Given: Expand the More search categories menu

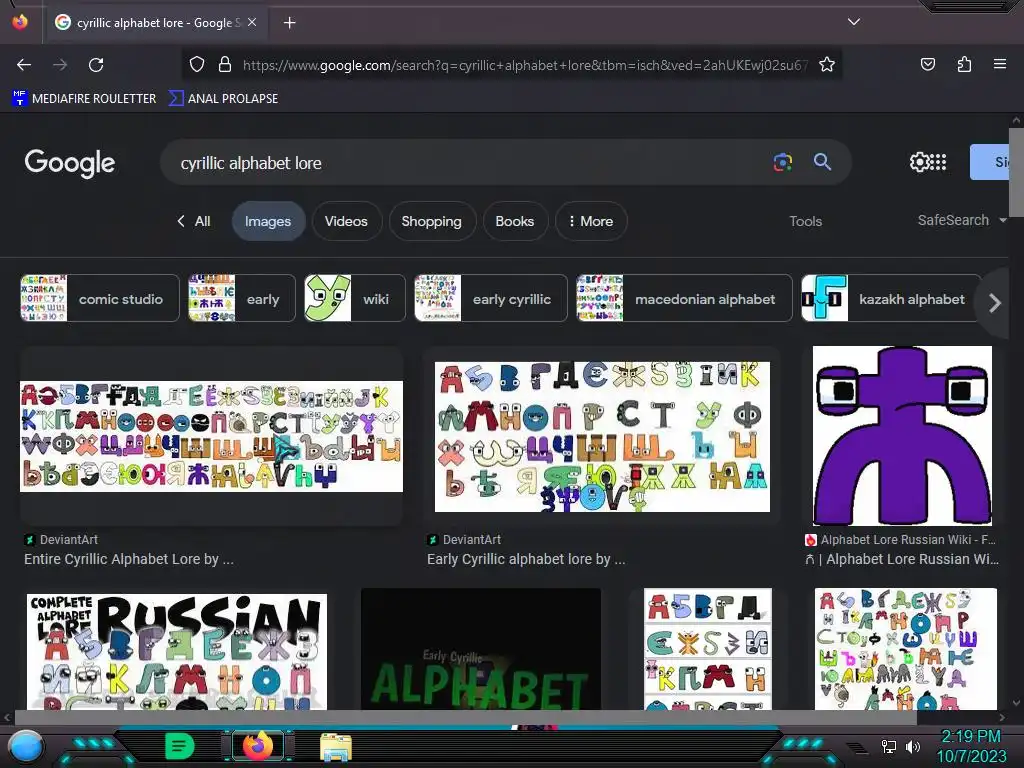Looking at the screenshot, I should coord(591,221).
